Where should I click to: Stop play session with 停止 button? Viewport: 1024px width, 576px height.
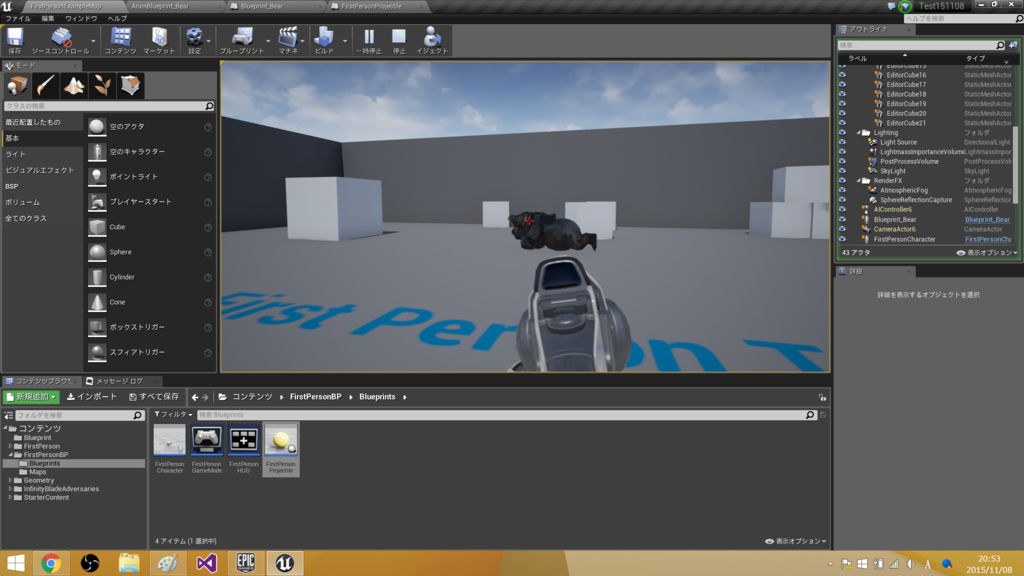pyautogui.click(x=399, y=40)
